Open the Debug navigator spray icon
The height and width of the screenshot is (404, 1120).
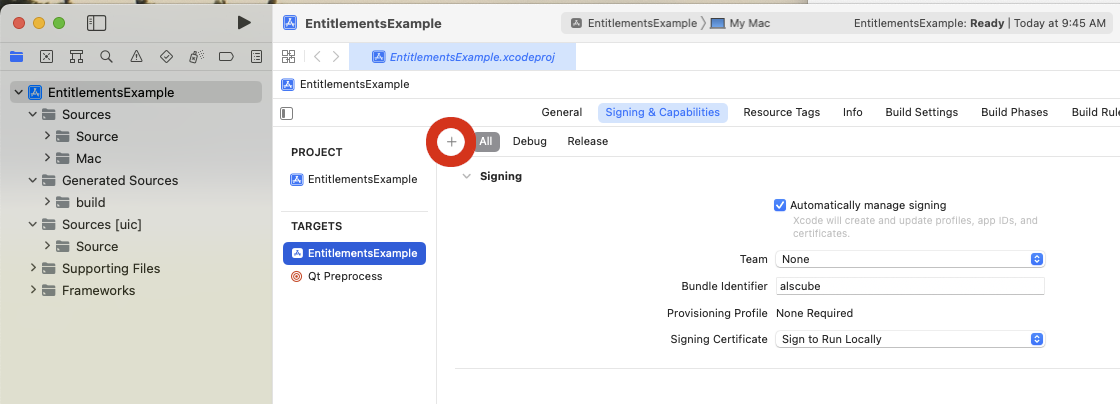[196, 56]
